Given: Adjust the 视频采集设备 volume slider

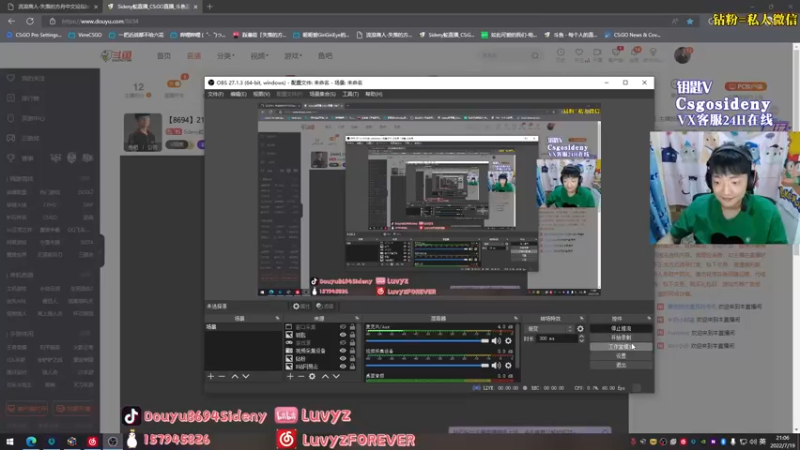Looking at the screenshot, I should [x=428, y=365].
